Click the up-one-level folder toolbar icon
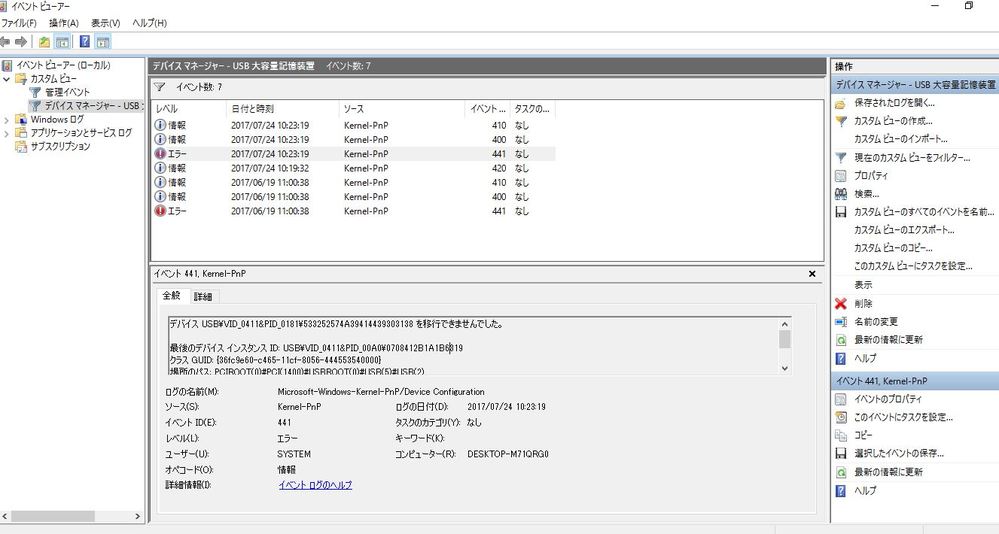Viewport: 999px width, 534px height. 44,42
